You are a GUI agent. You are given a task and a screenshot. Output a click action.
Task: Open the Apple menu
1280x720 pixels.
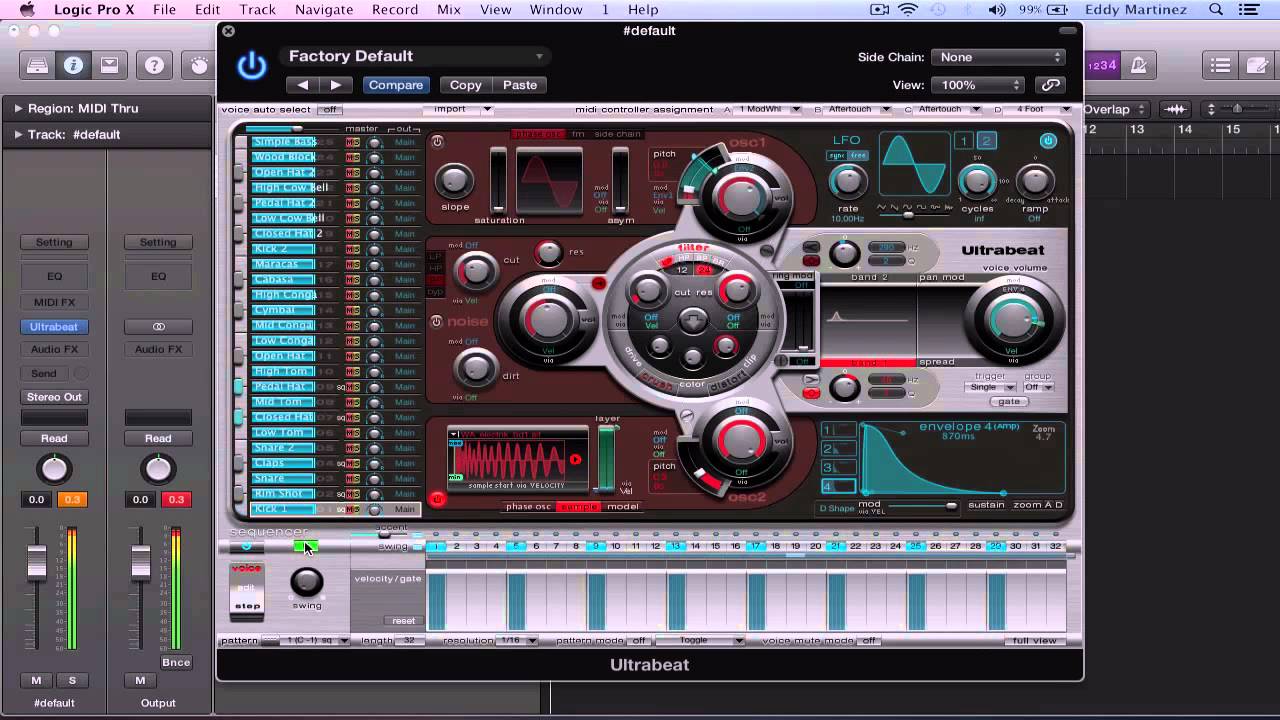tap(27, 10)
